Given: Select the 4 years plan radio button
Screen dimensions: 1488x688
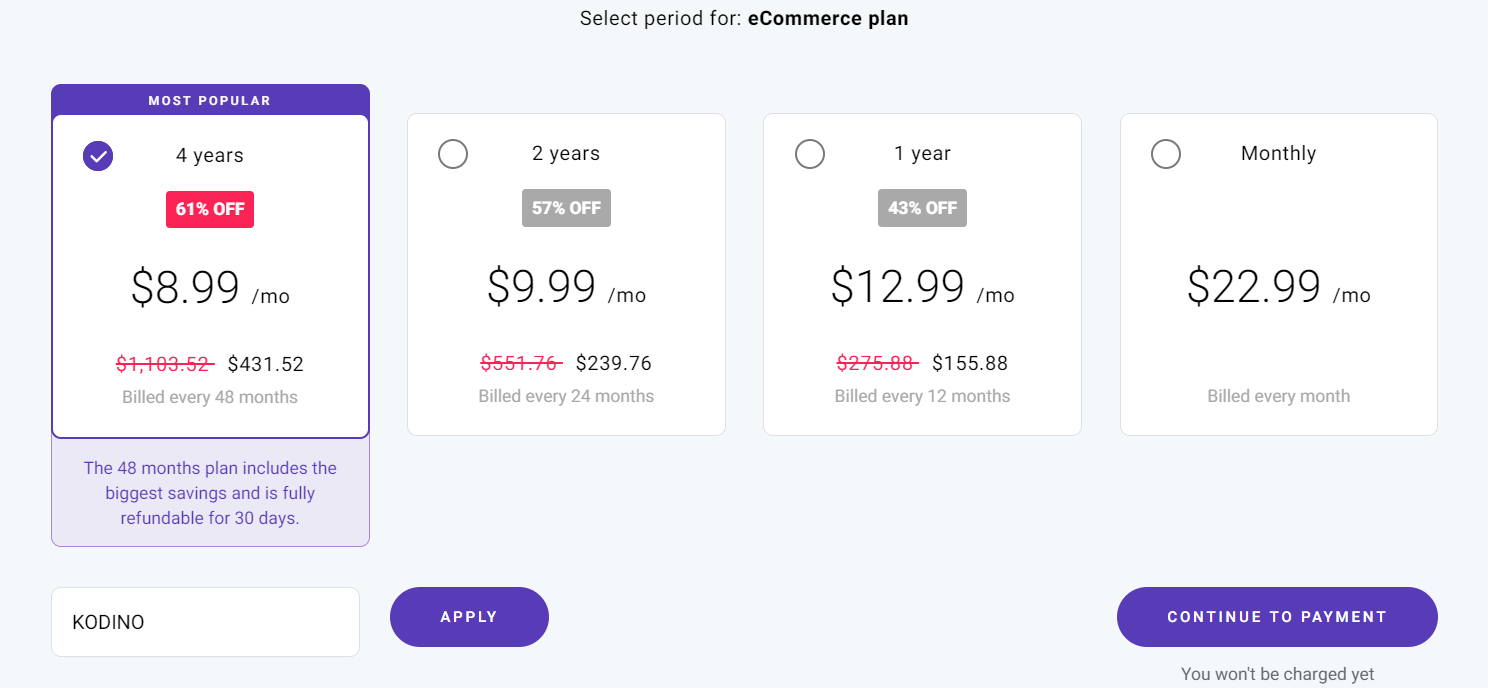Looking at the screenshot, I should point(98,156).
